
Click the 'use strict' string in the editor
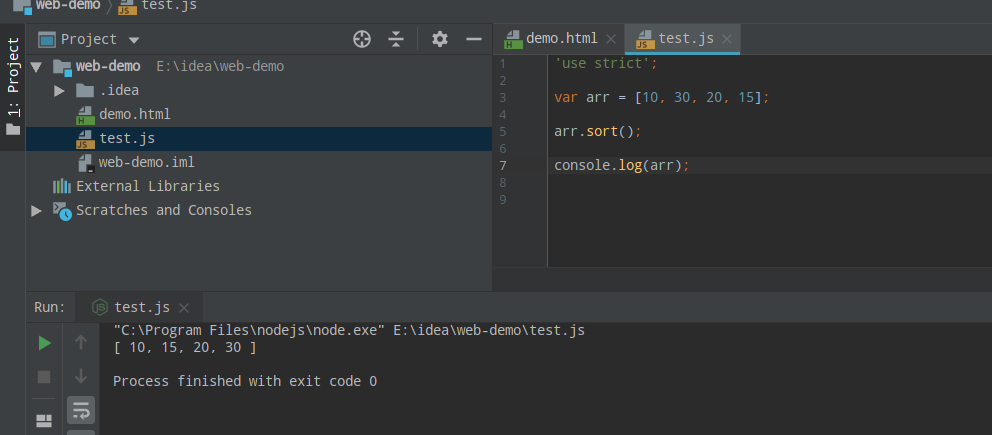(602, 64)
